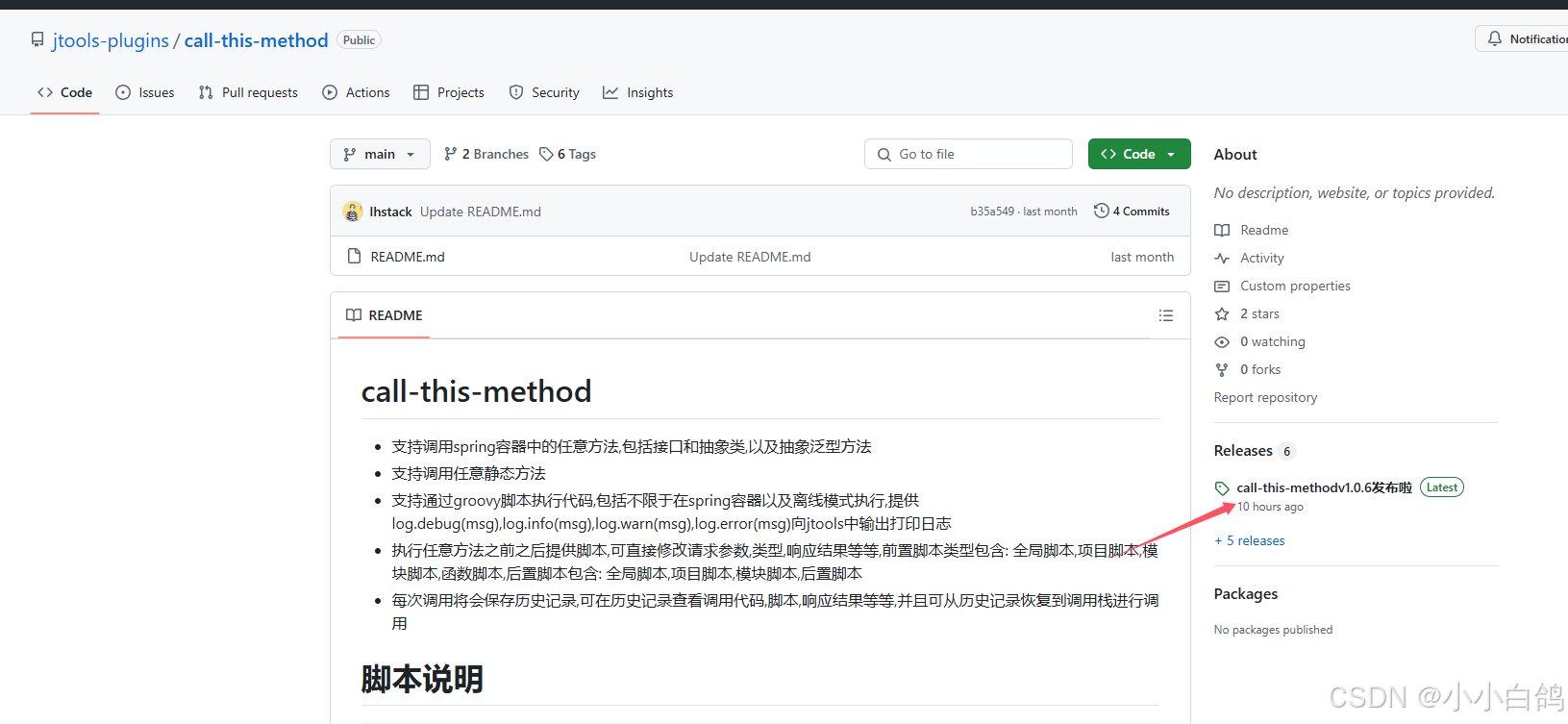Screen dimensions: 1568x724
Task: Click the repository icon beside jtools-plugins
Action: pos(37,40)
